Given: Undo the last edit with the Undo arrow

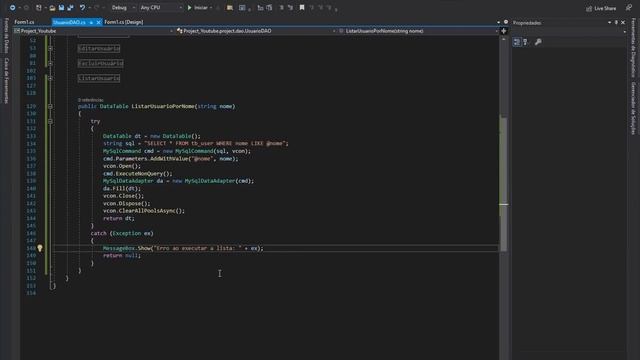Looking at the screenshot, I should [x=82, y=8].
